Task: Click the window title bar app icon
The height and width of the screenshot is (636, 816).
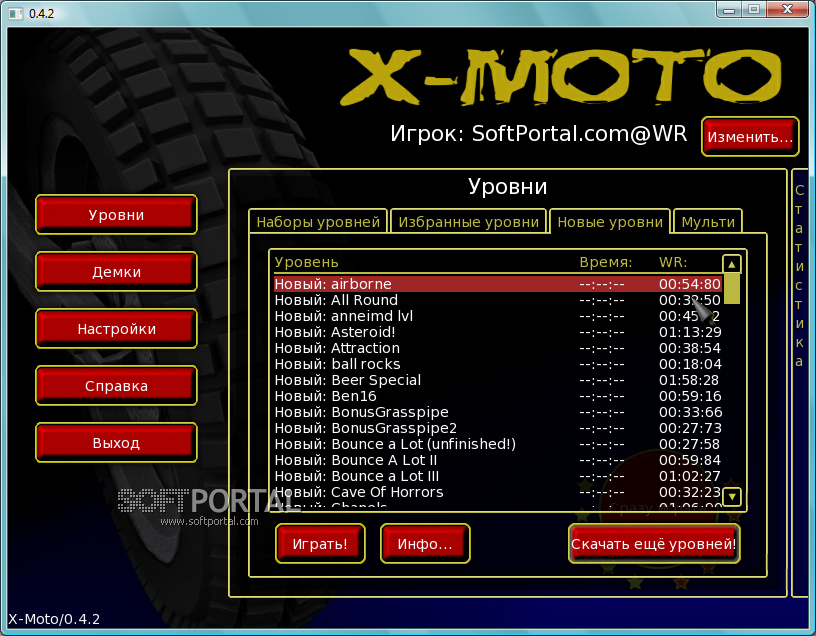Action: tap(16, 13)
